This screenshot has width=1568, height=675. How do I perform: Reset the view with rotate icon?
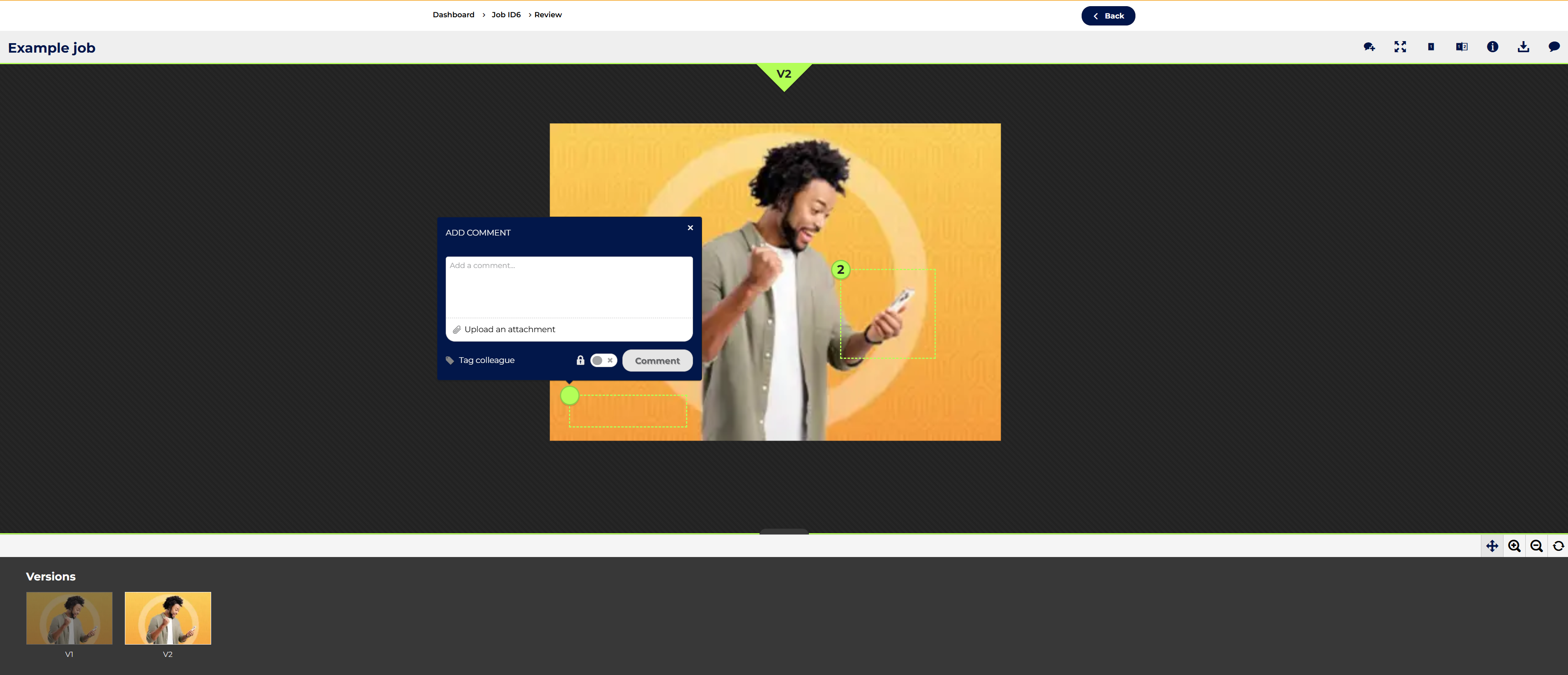click(x=1558, y=546)
